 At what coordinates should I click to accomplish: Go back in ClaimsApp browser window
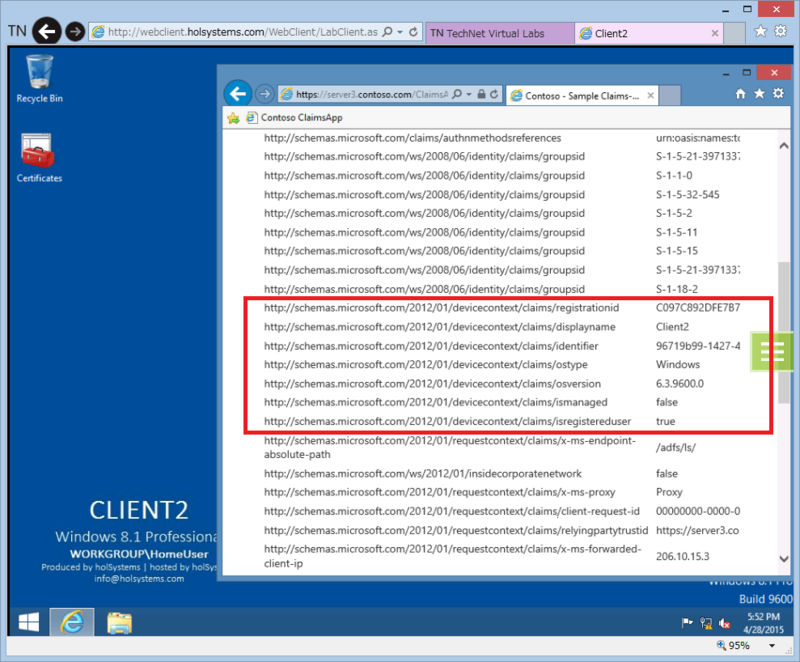(238, 94)
